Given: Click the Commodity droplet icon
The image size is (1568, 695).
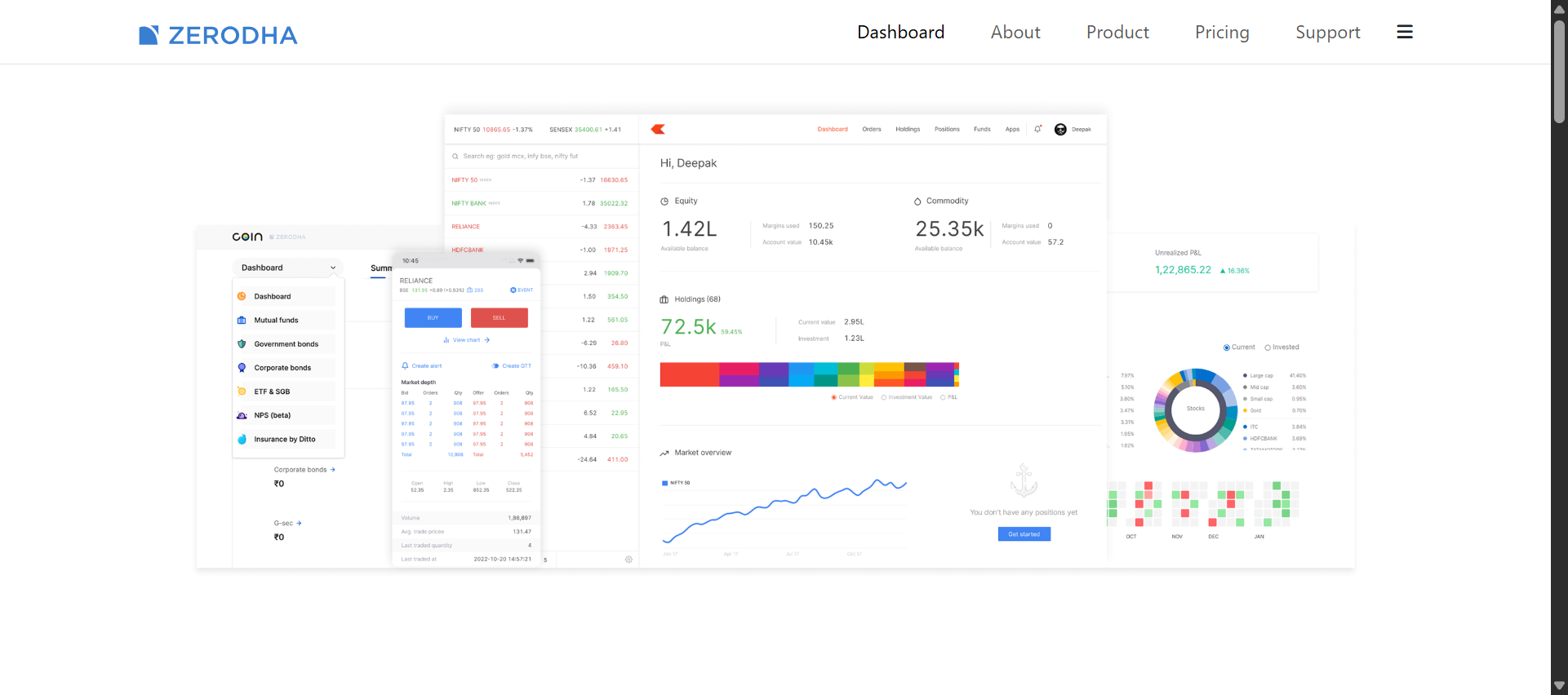Looking at the screenshot, I should (917, 201).
